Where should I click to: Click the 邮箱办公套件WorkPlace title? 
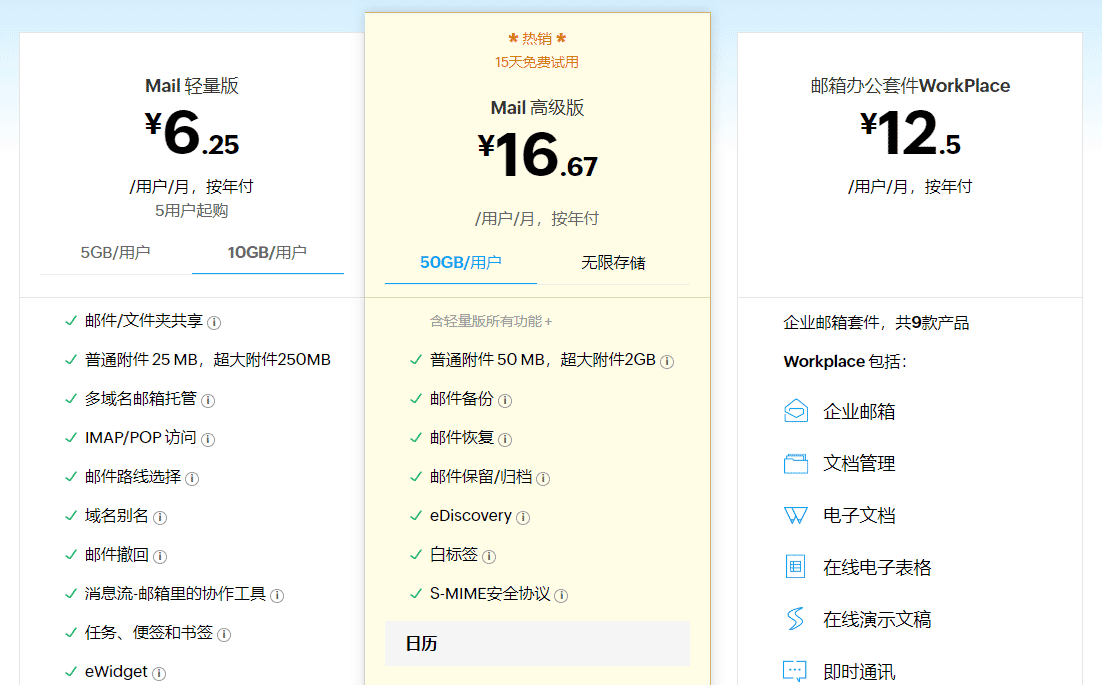pyautogui.click(x=910, y=86)
